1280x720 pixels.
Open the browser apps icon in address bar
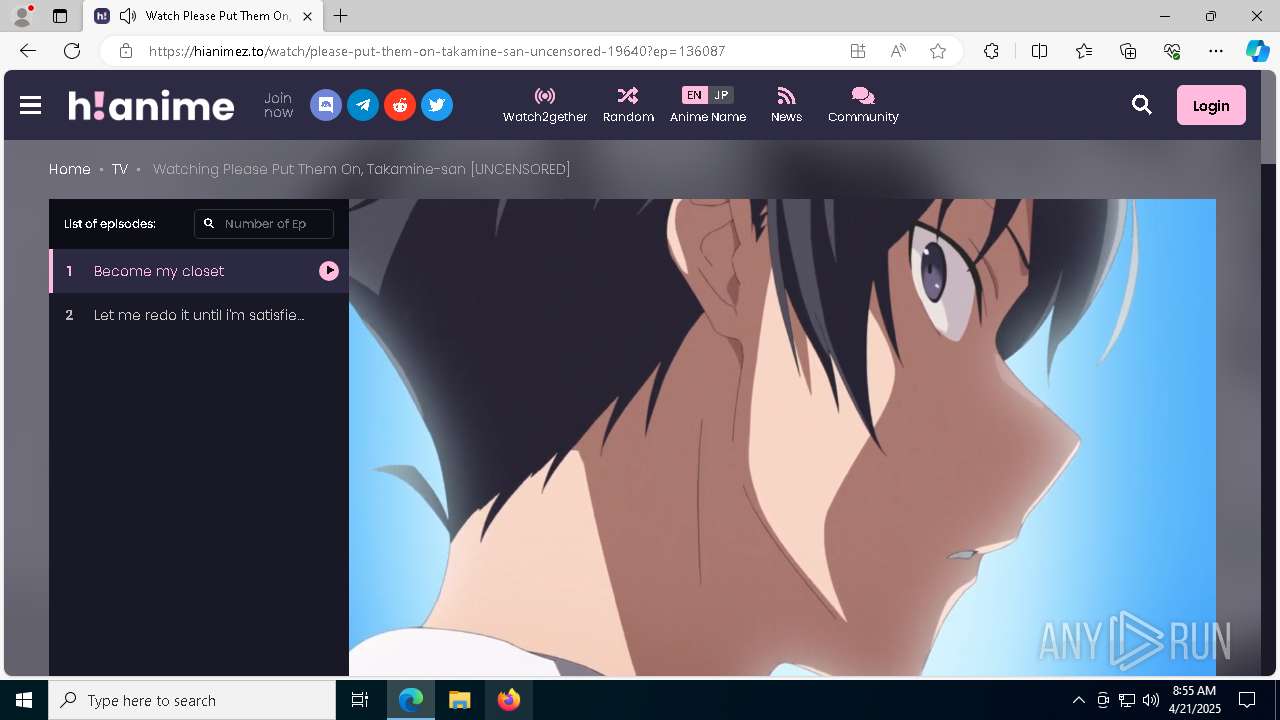pyautogui.click(x=858, y=51)
